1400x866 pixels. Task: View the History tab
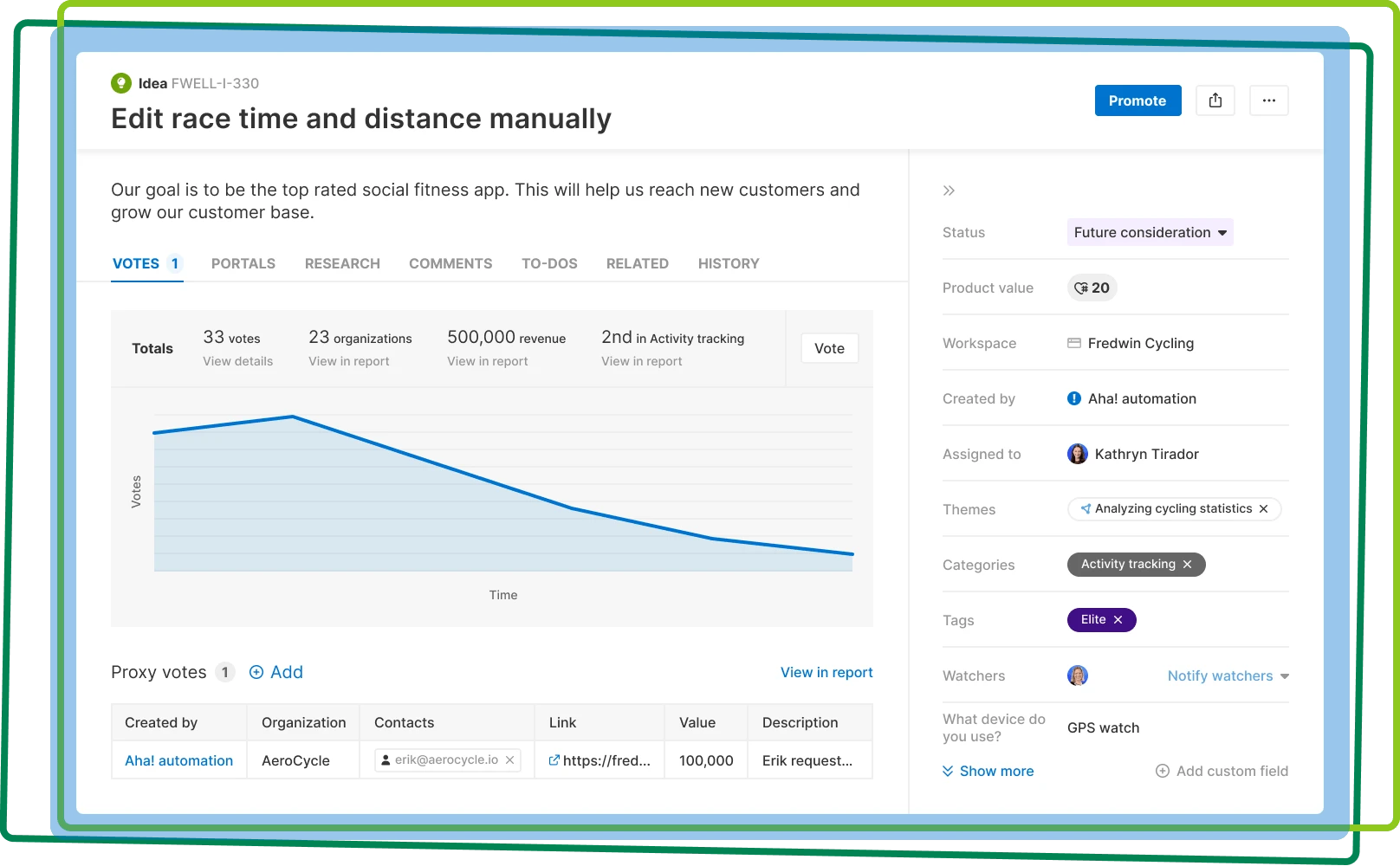pos(729,263)
